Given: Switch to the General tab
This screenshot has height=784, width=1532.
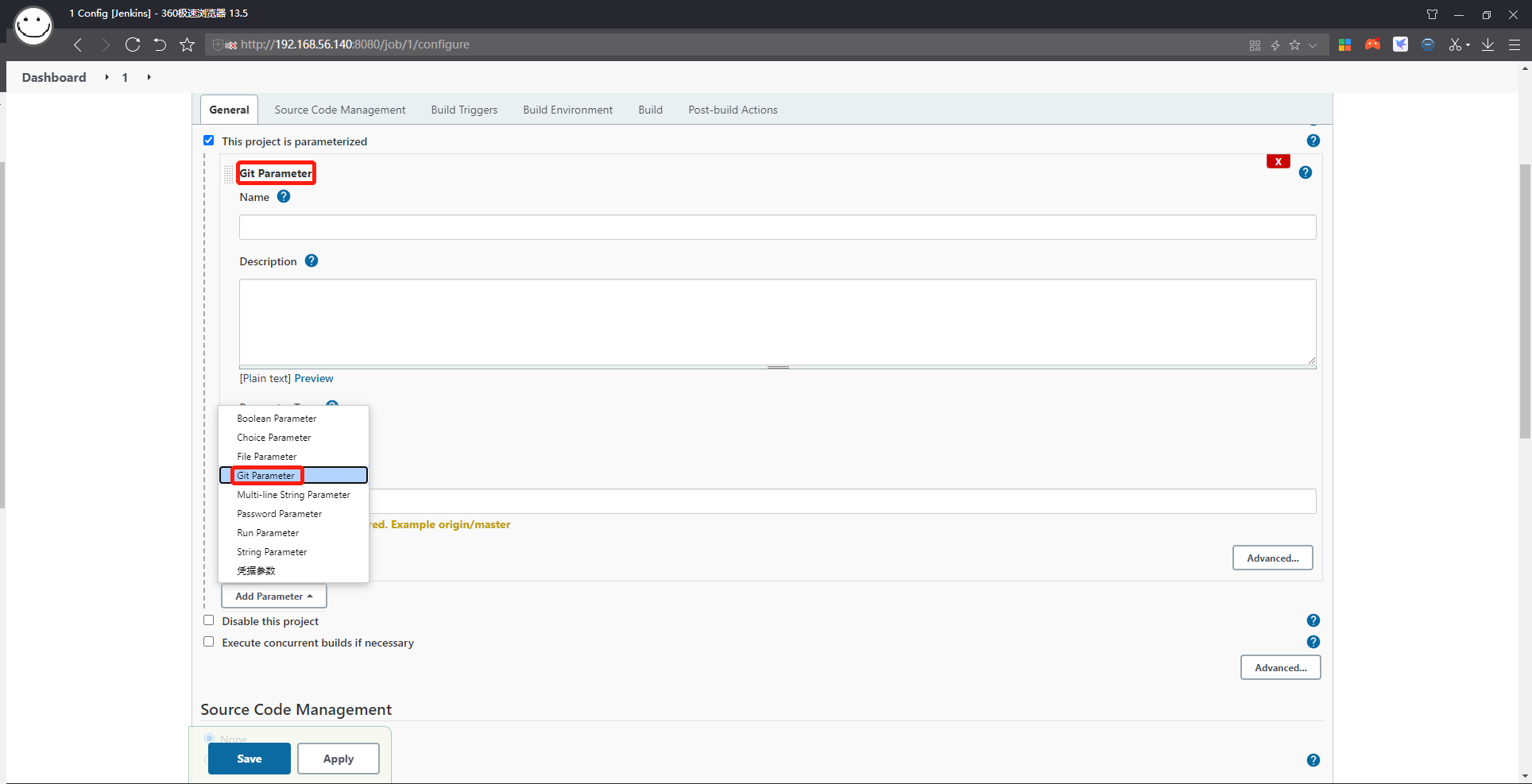Looking at the screenshot, I should coord(229,110).
